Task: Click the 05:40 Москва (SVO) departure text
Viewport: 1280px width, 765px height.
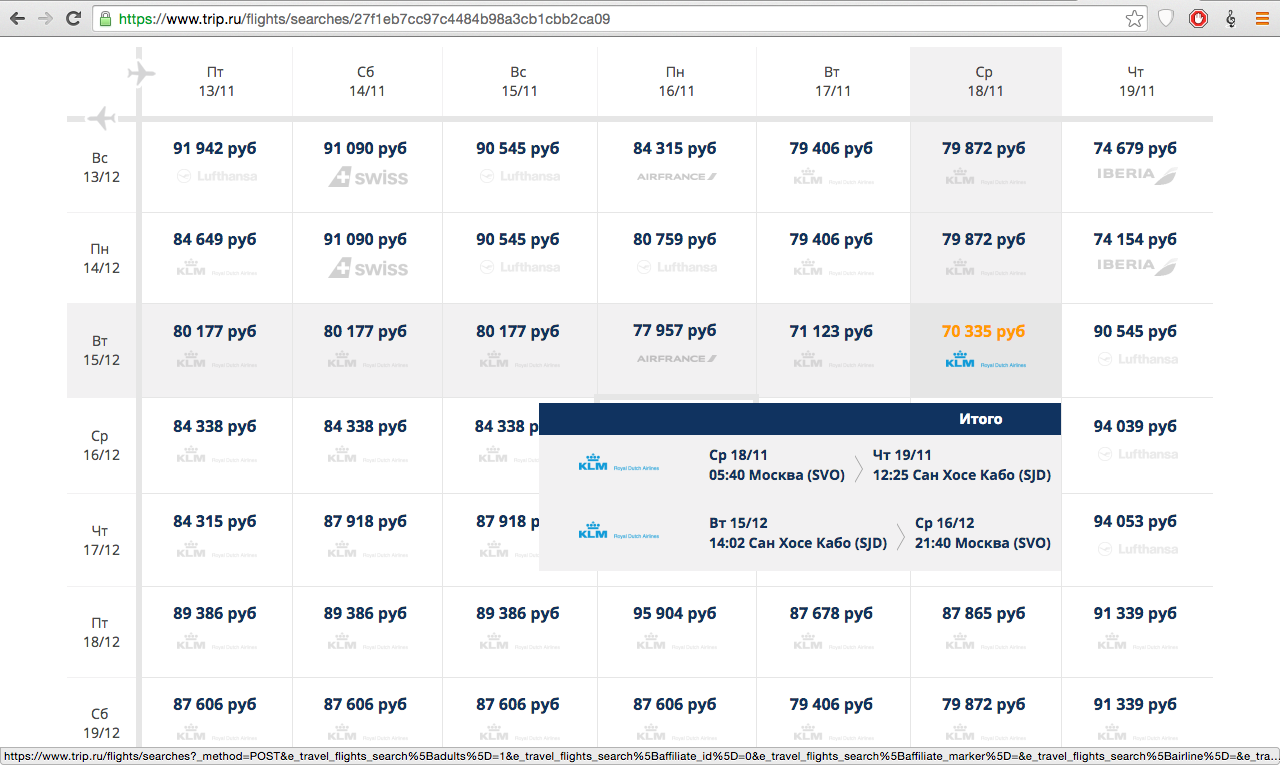Action: (x=778, y=475)
